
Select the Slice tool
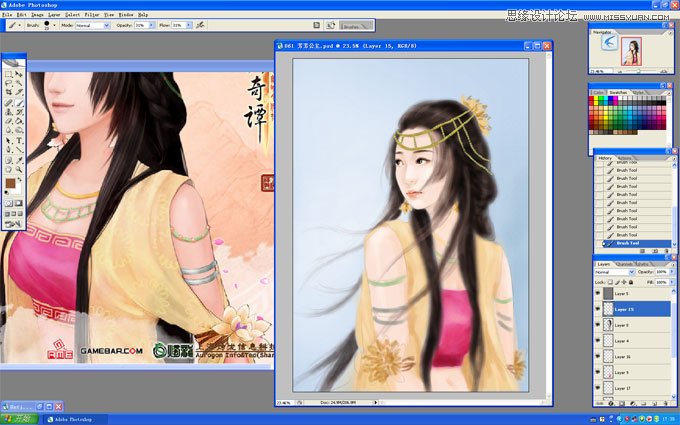point(19,92)
